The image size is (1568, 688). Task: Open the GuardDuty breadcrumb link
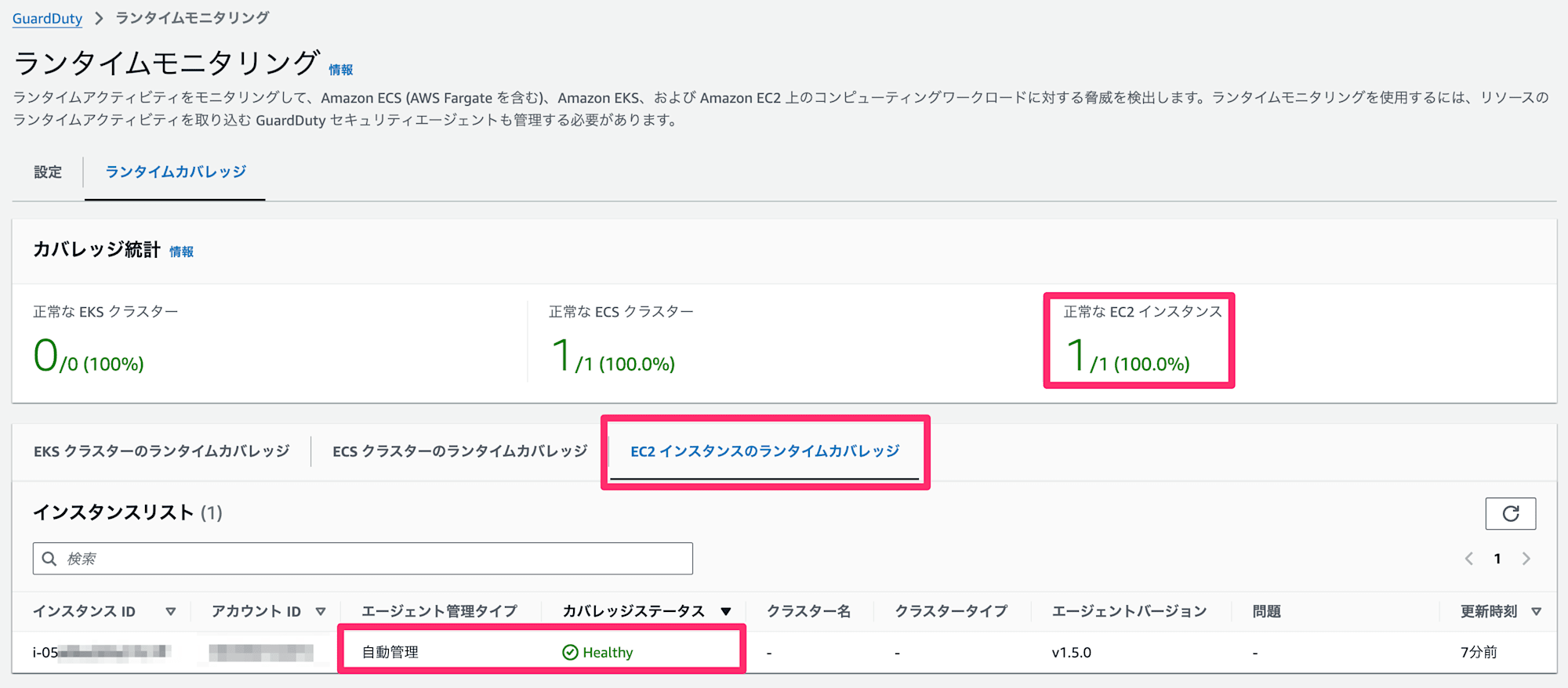point(47,18)
